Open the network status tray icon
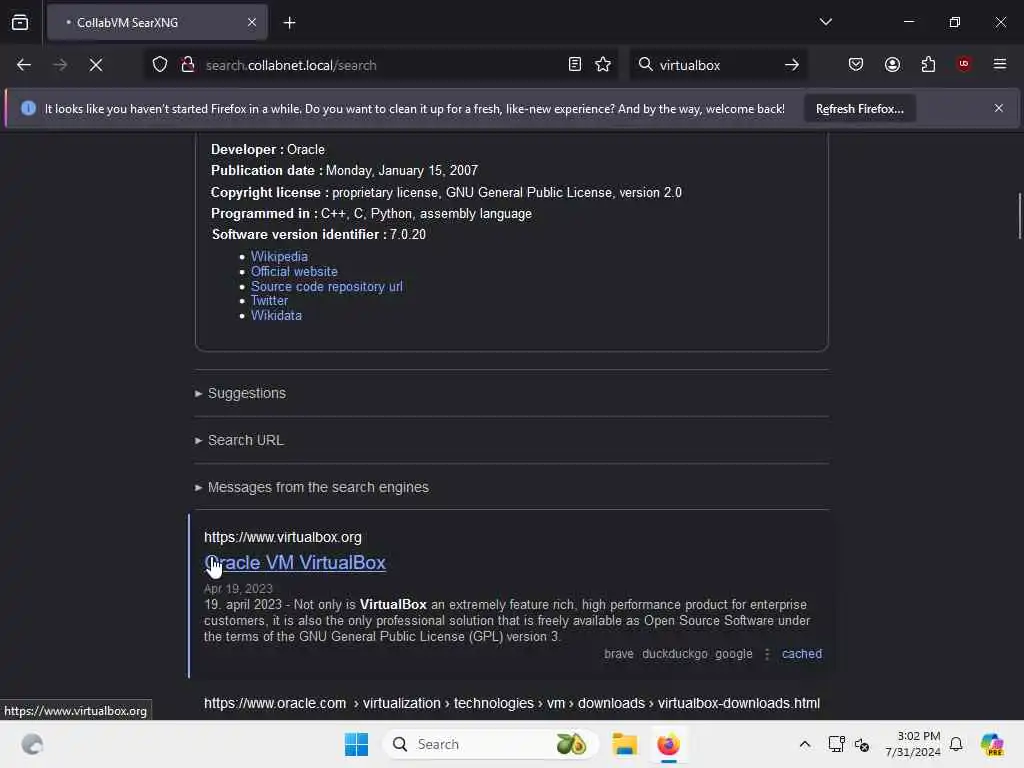 click(x=836, y=744)
